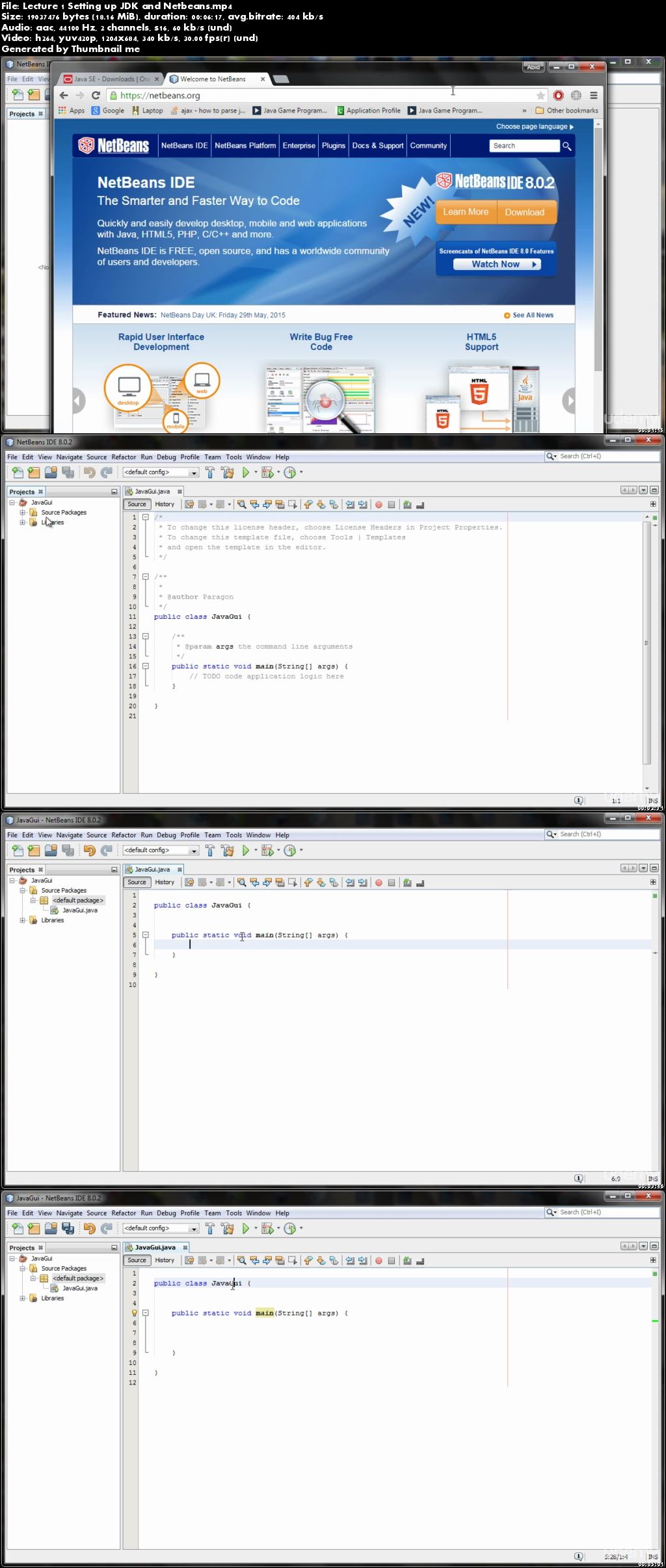Open Plugins on the NetBeans site
The image size is (666, 1568).
[333, 146]
